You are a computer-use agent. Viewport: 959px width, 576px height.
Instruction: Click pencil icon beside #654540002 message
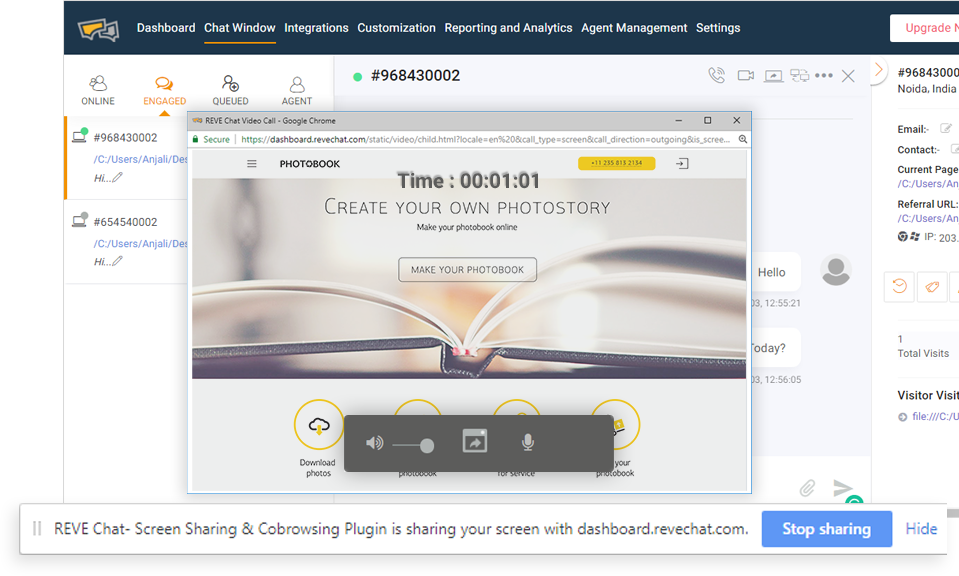117,261
